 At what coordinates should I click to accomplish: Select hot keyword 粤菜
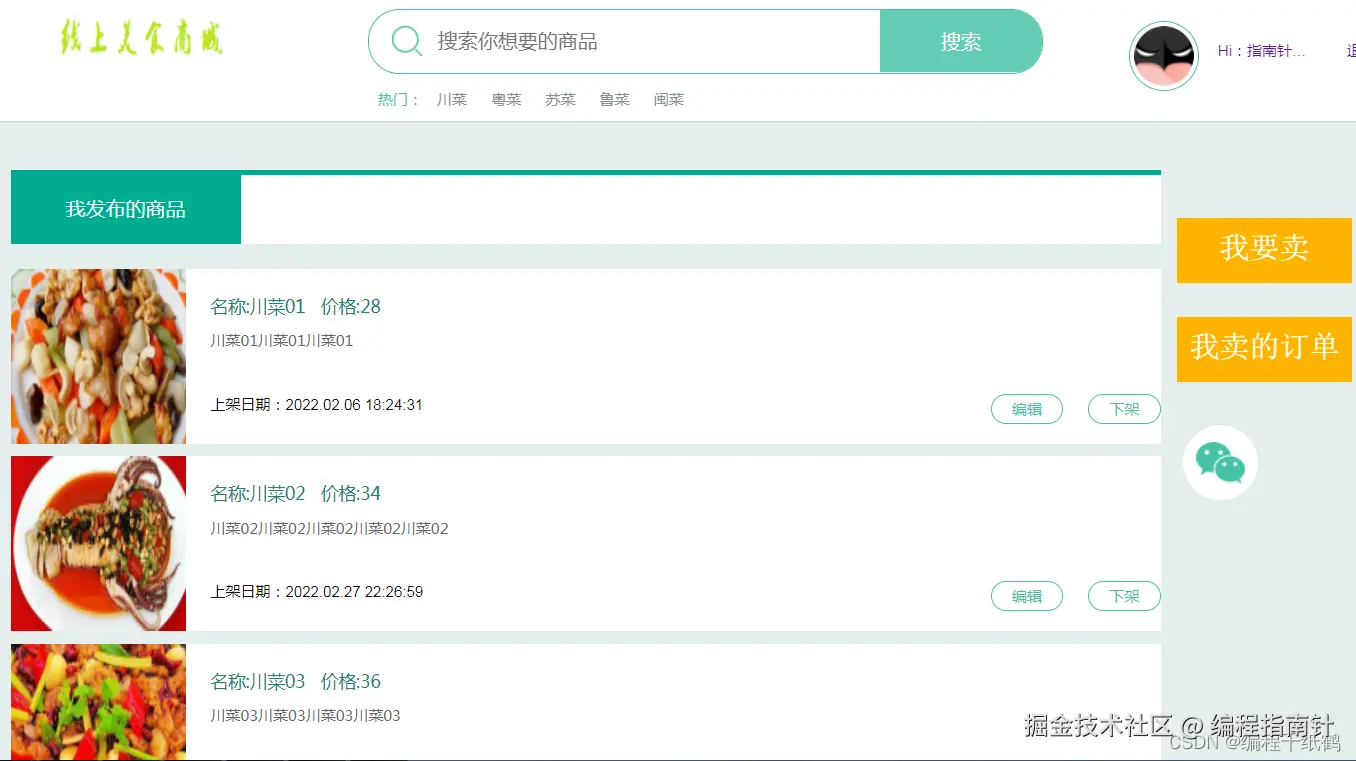pyautogui.click(x=507, y=99)
